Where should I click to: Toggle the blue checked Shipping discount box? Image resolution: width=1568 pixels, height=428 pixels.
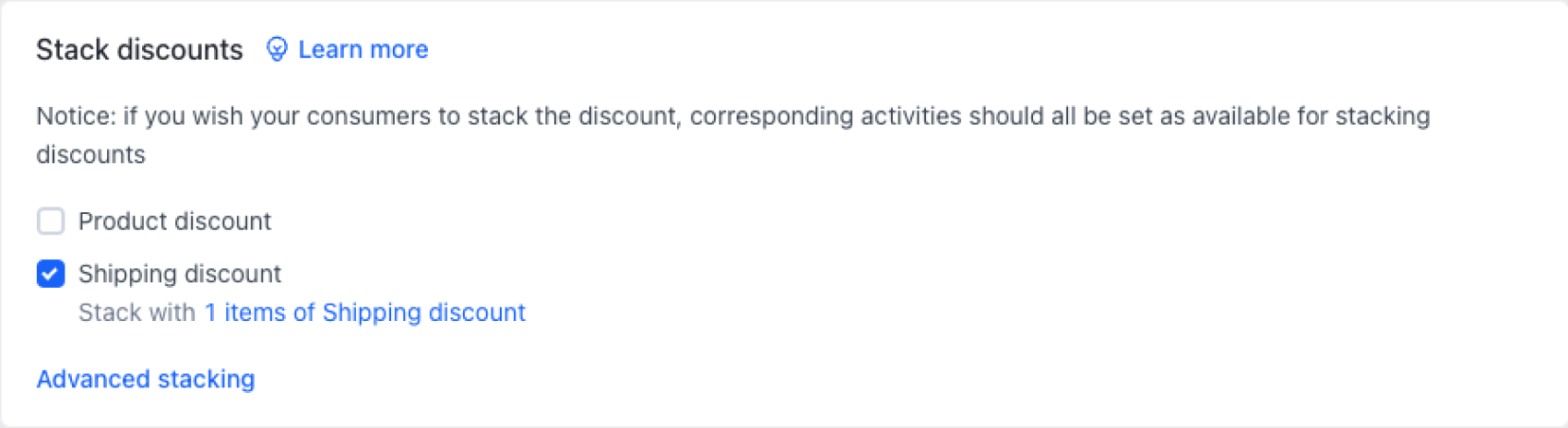tap(51, 274)
